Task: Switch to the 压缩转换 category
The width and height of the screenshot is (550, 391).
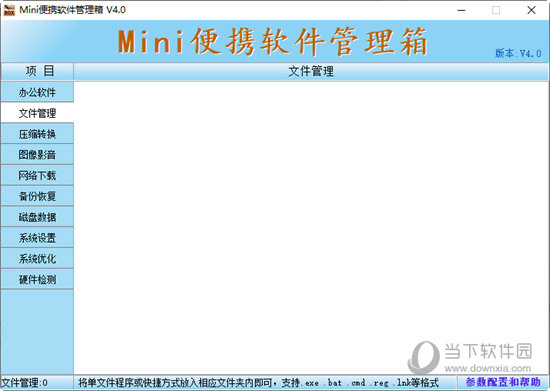Action: coord(37,134)
